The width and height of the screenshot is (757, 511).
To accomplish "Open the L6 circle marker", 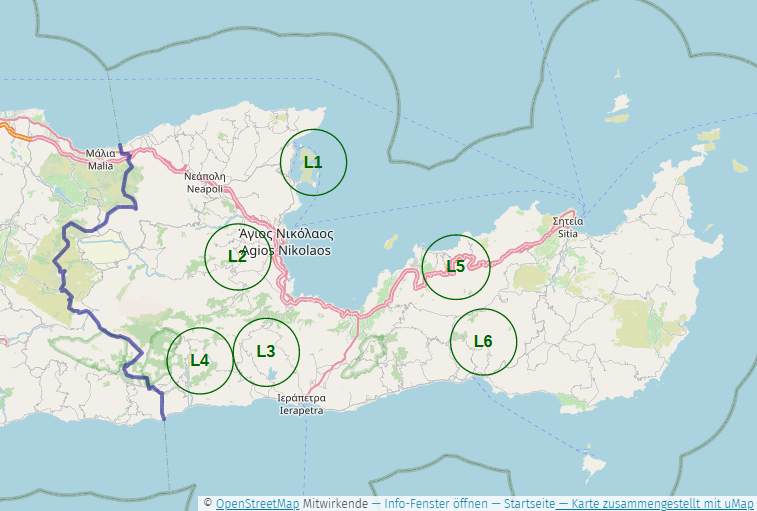I will click(x=483, y=342).
